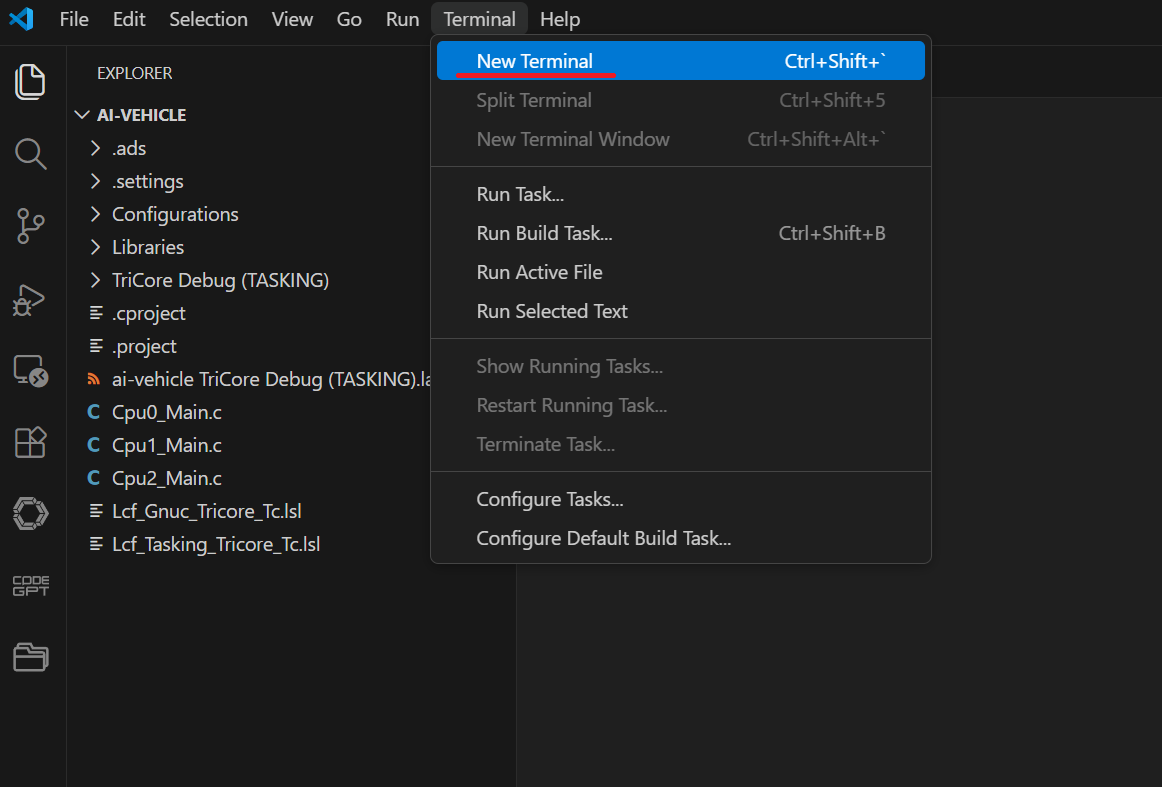The width and height of the screenshot is (1162, 787).
Task: Open the Remote Explorer icon
Action: tap(30, 371)
